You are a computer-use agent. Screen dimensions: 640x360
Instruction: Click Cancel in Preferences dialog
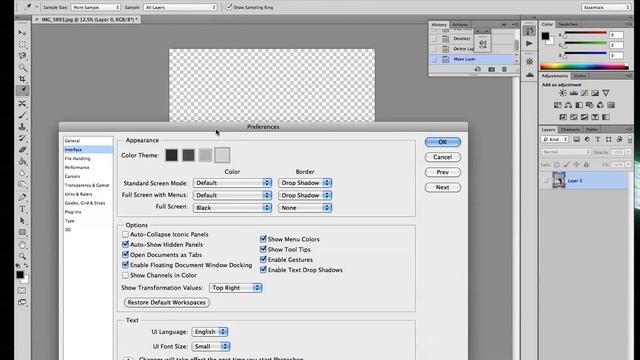443,157
